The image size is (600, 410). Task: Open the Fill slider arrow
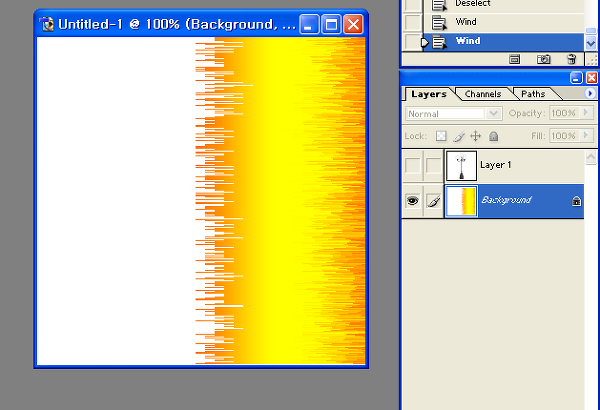[x=586, y=136]
